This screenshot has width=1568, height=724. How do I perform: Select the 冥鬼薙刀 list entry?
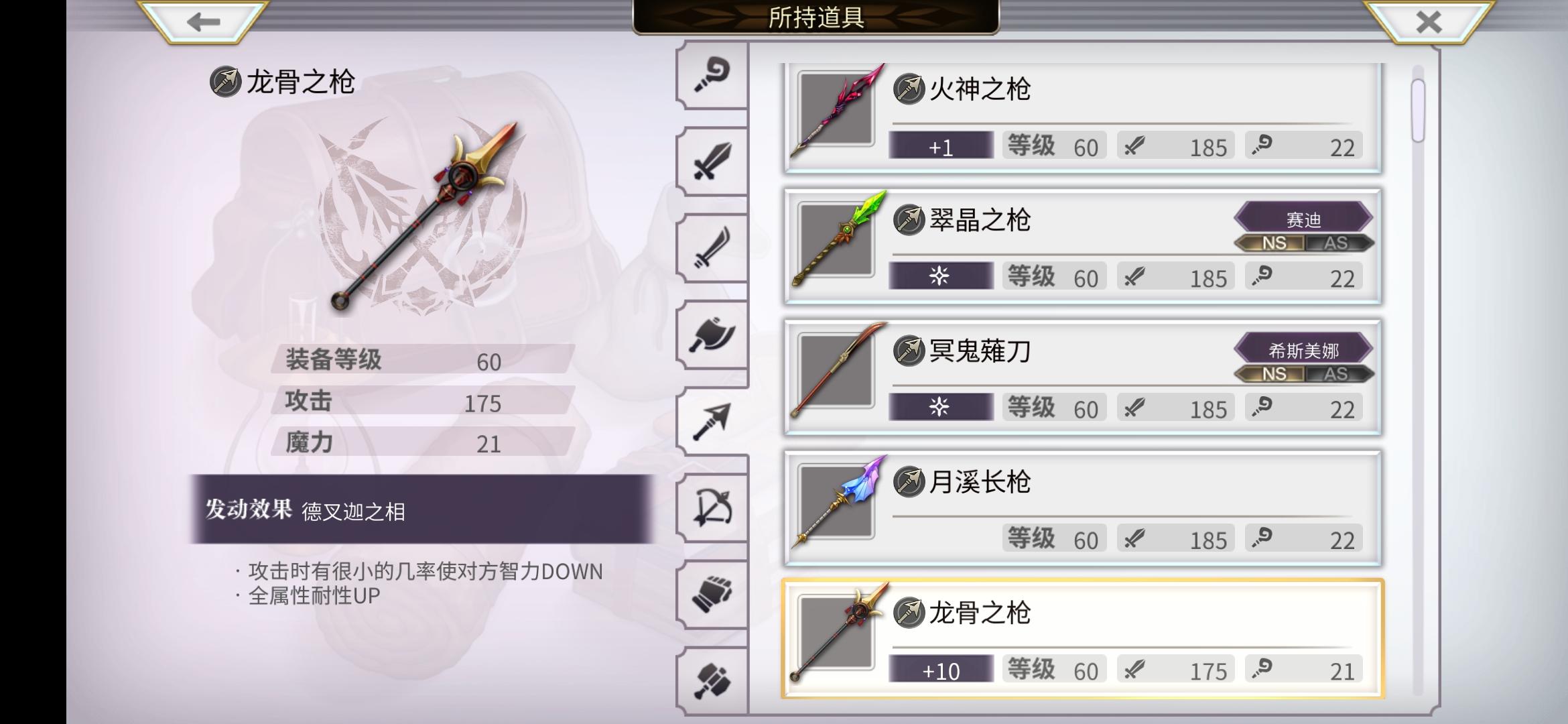1083,377
